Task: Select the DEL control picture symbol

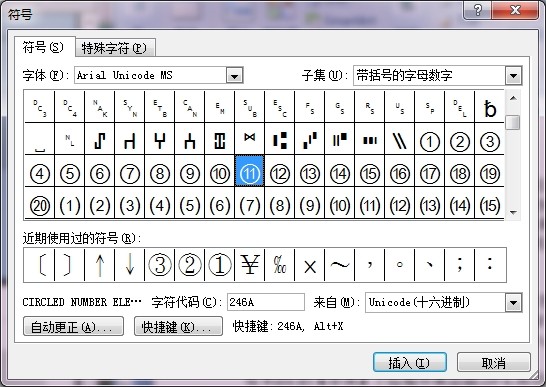Action: (460, 107)
